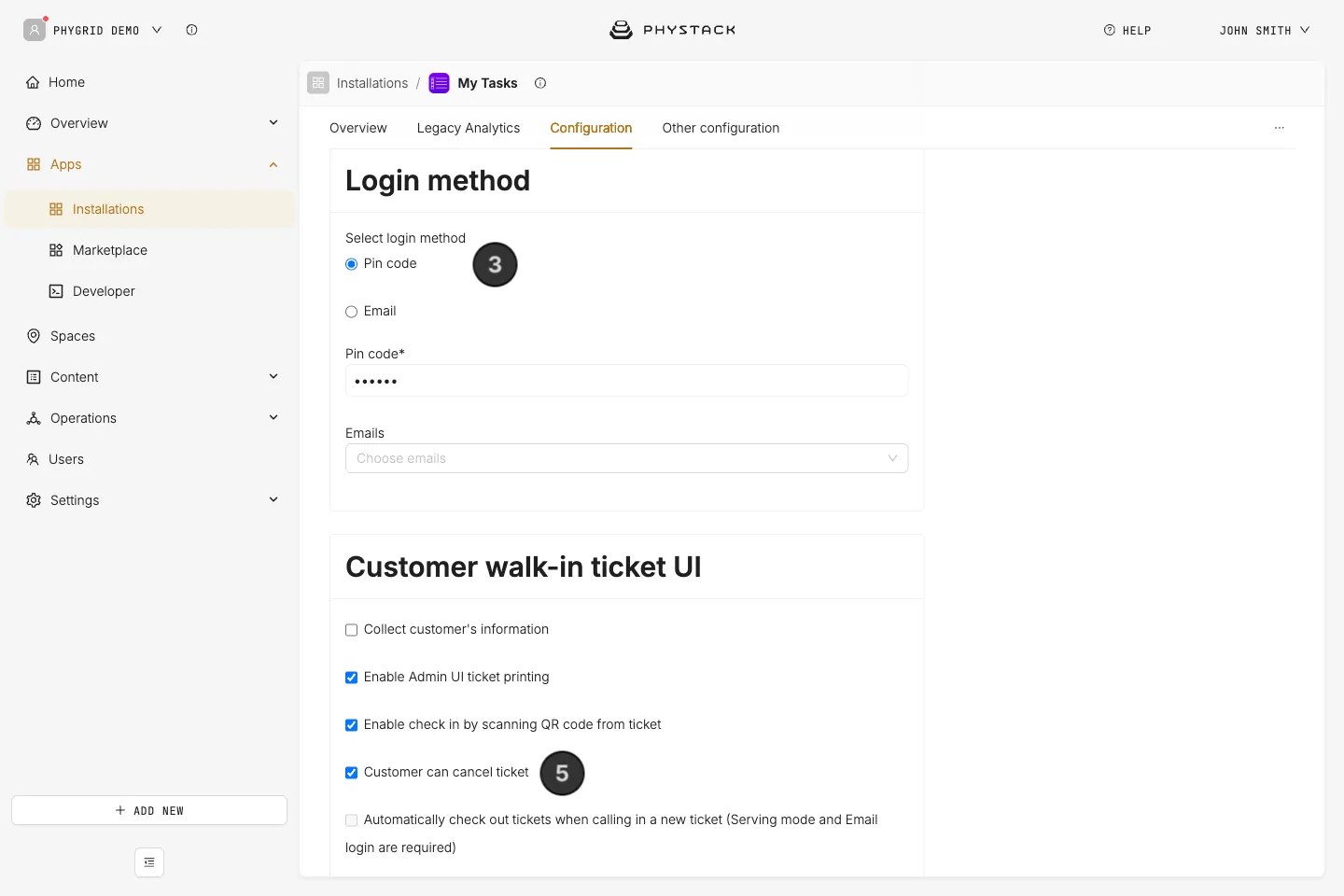Open the PHYGRID DEMO tenant dropdown
The height and width of the screenshot is (896, 1344).
[157, 30]
